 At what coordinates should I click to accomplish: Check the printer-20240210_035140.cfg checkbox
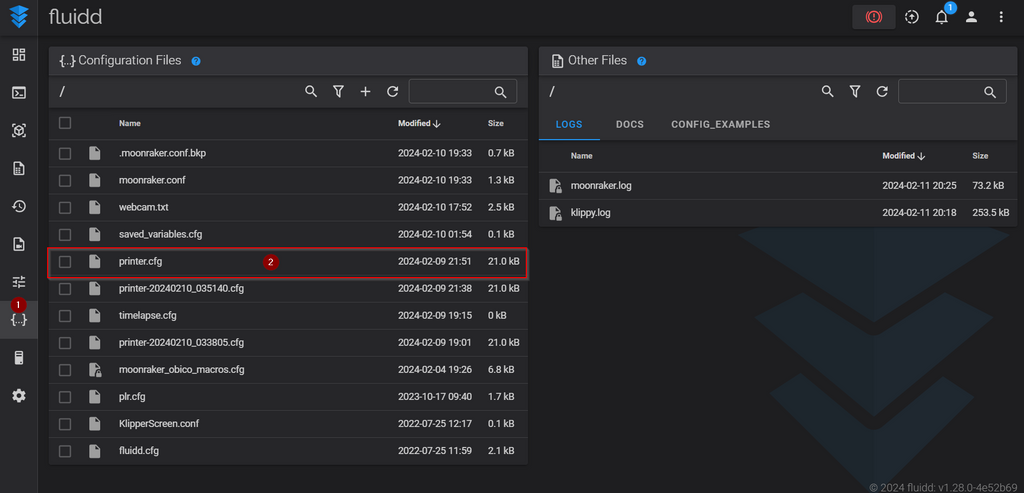[x=65, y=289]
